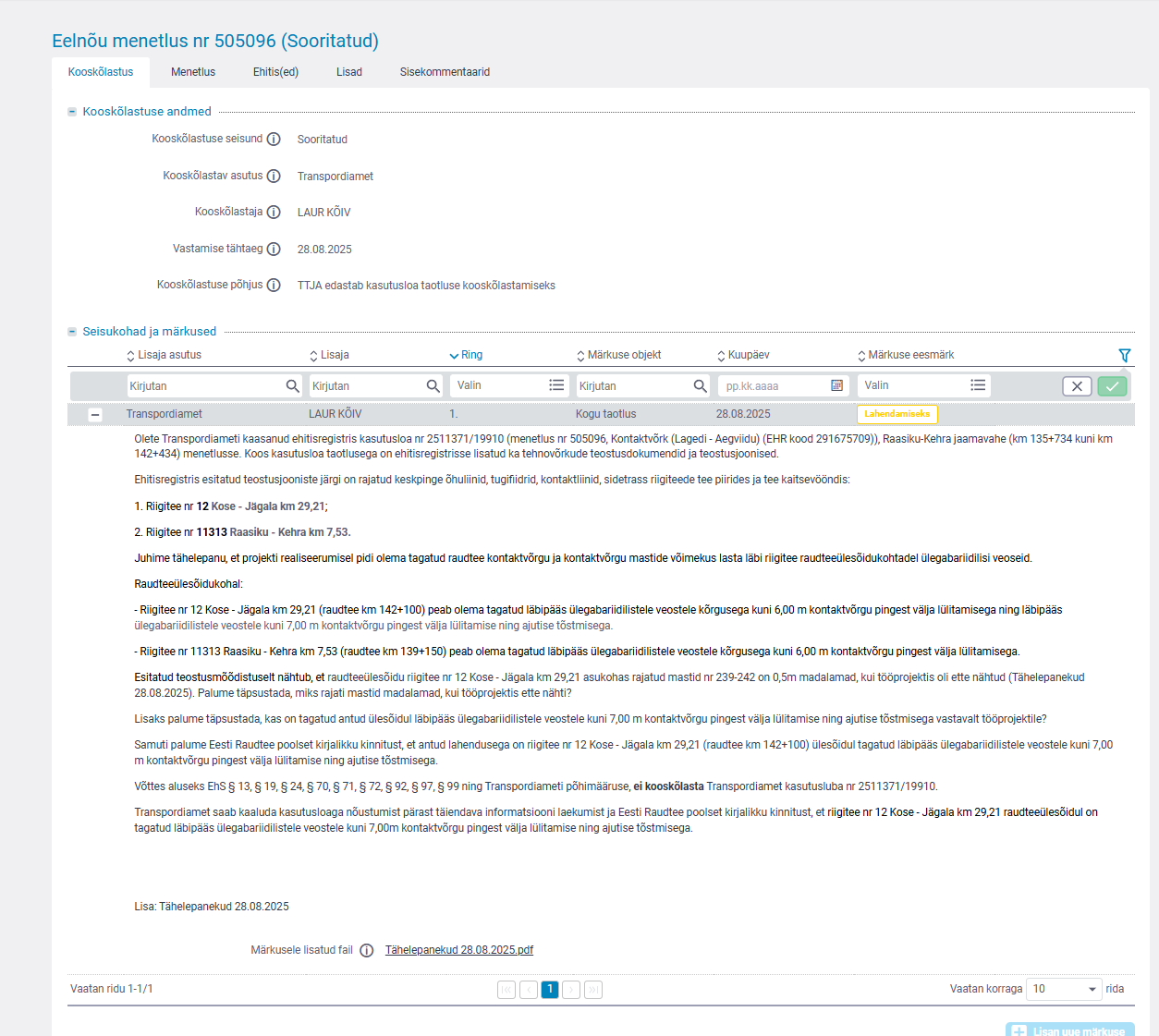This screenshot has height=1036, width=1159.
Task: Open the Sisekommentaarid tab
Action: pos(445,72)
